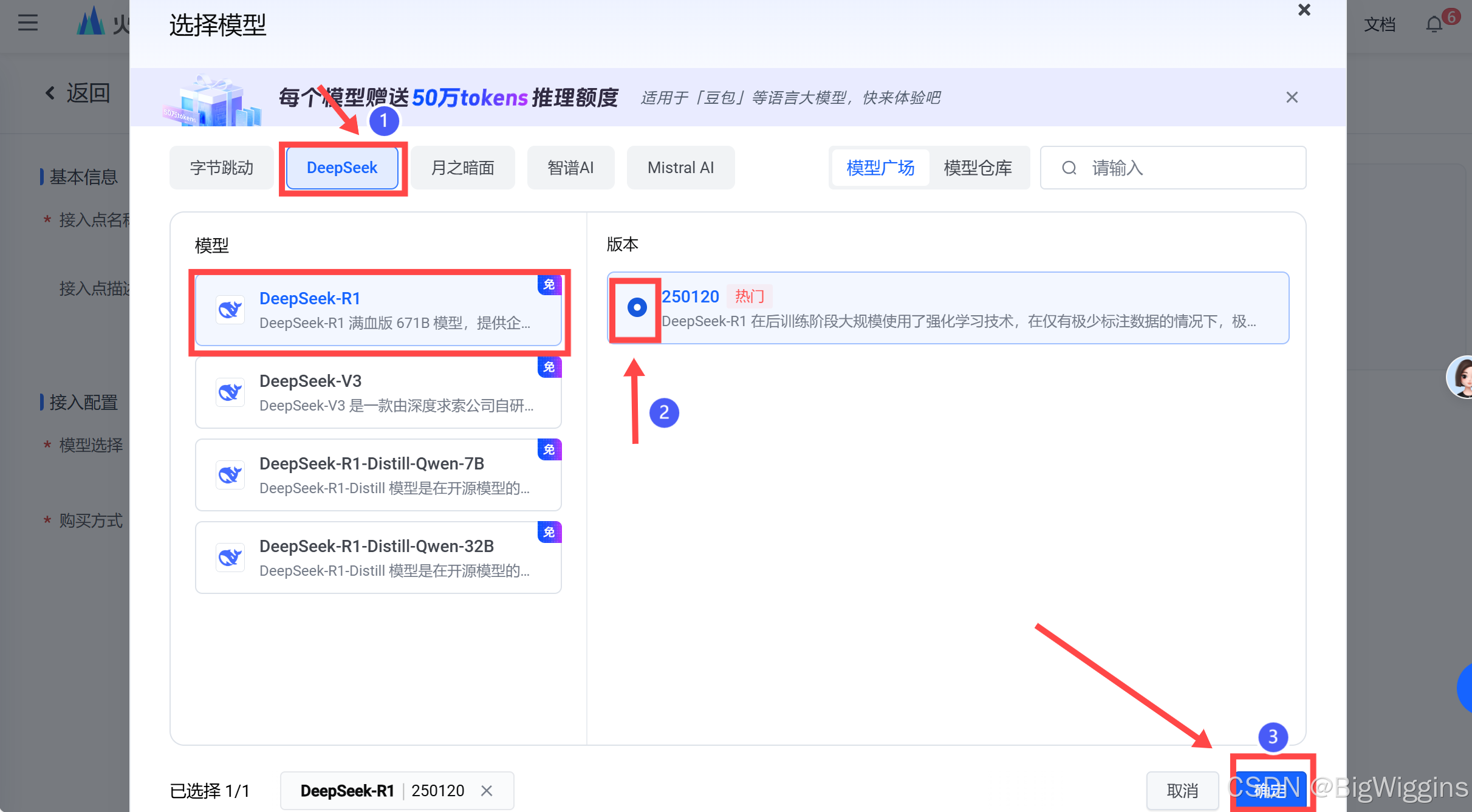Click the 取消 cancel button
Image resolution: width=1472 pixels, height=812 pixels.
click(1182, 791)
